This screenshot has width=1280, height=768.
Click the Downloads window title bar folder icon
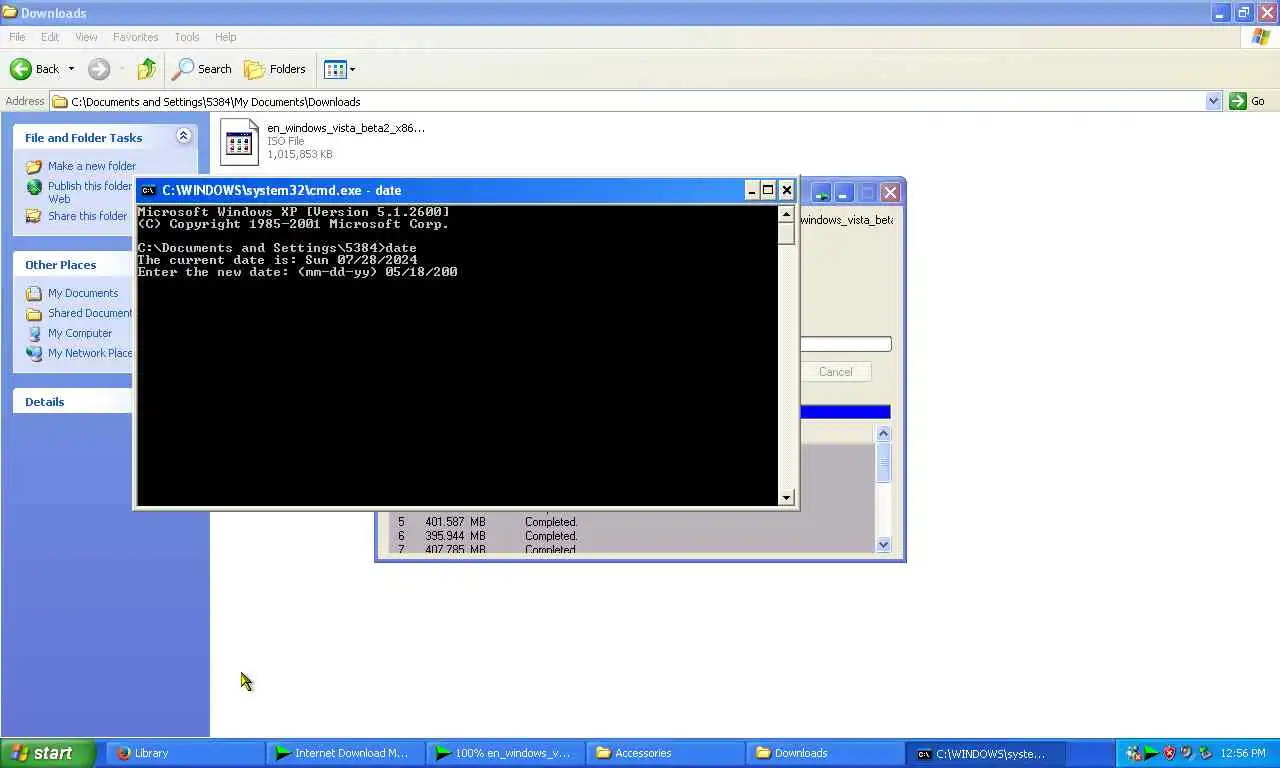10,13
